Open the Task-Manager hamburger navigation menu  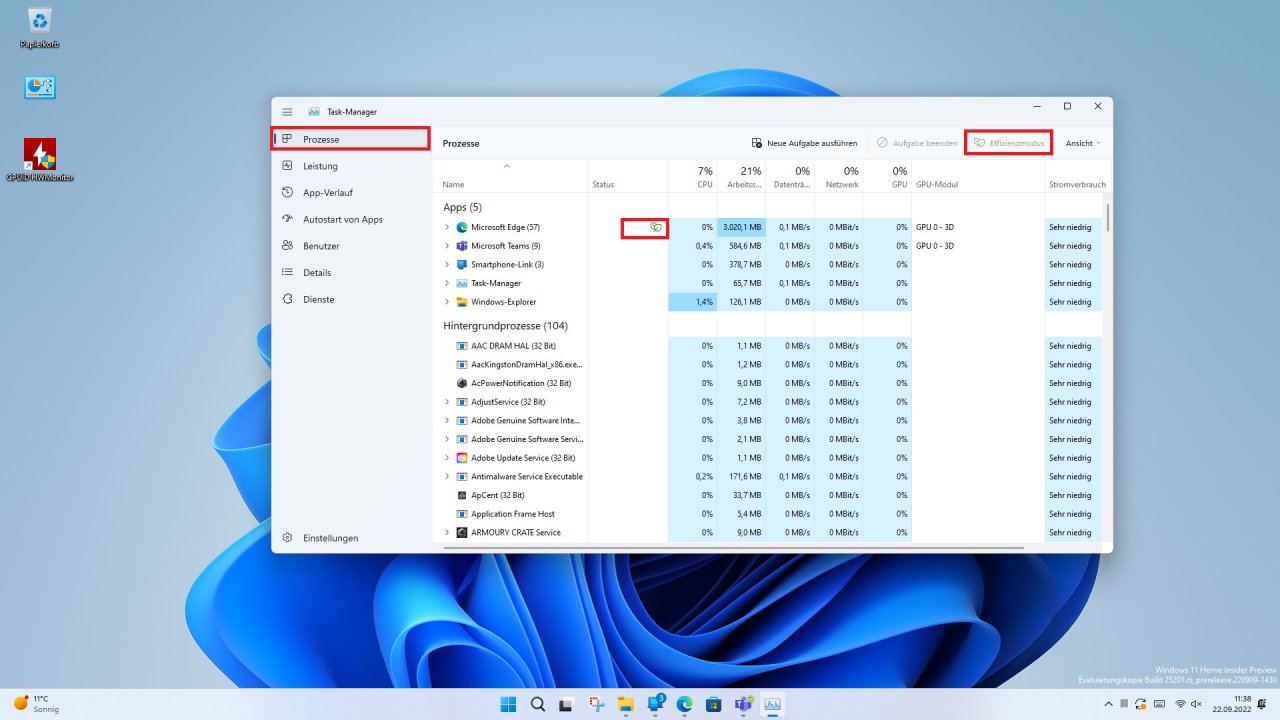pyautogui.click(x=287, y=112)
